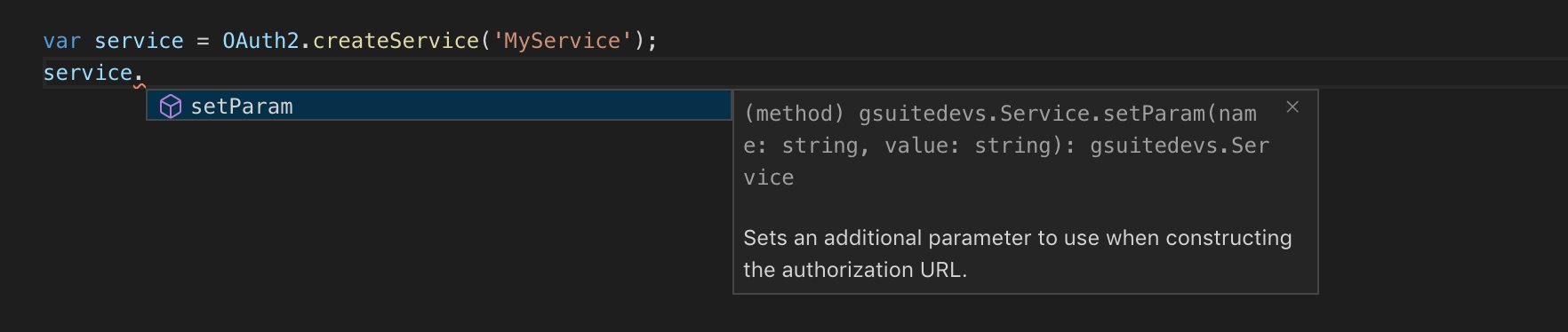Click the method cube icon beside setParam
1568x332 pixels.
171,107
